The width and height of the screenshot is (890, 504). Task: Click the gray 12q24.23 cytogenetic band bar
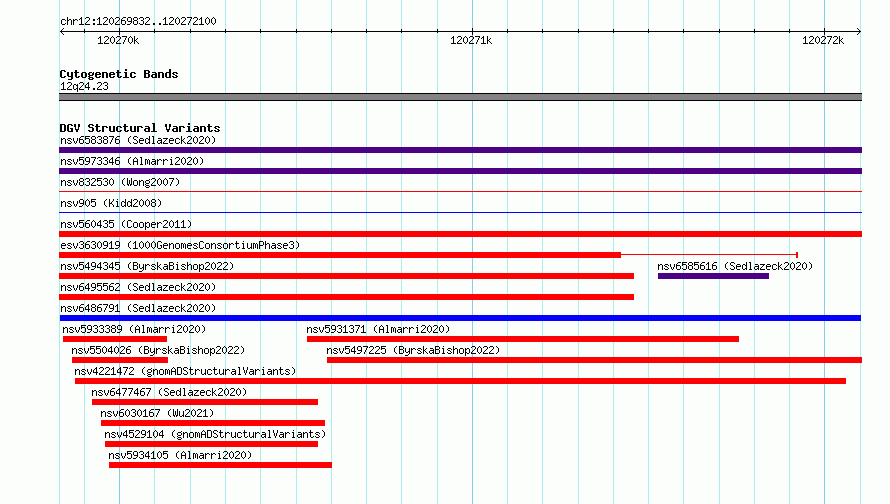460,97
